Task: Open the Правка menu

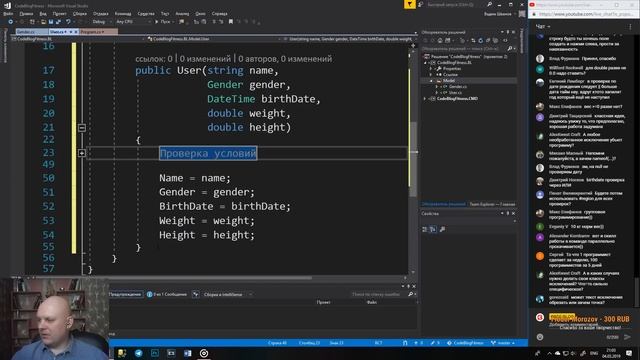Action: click(x=26, y=14)
